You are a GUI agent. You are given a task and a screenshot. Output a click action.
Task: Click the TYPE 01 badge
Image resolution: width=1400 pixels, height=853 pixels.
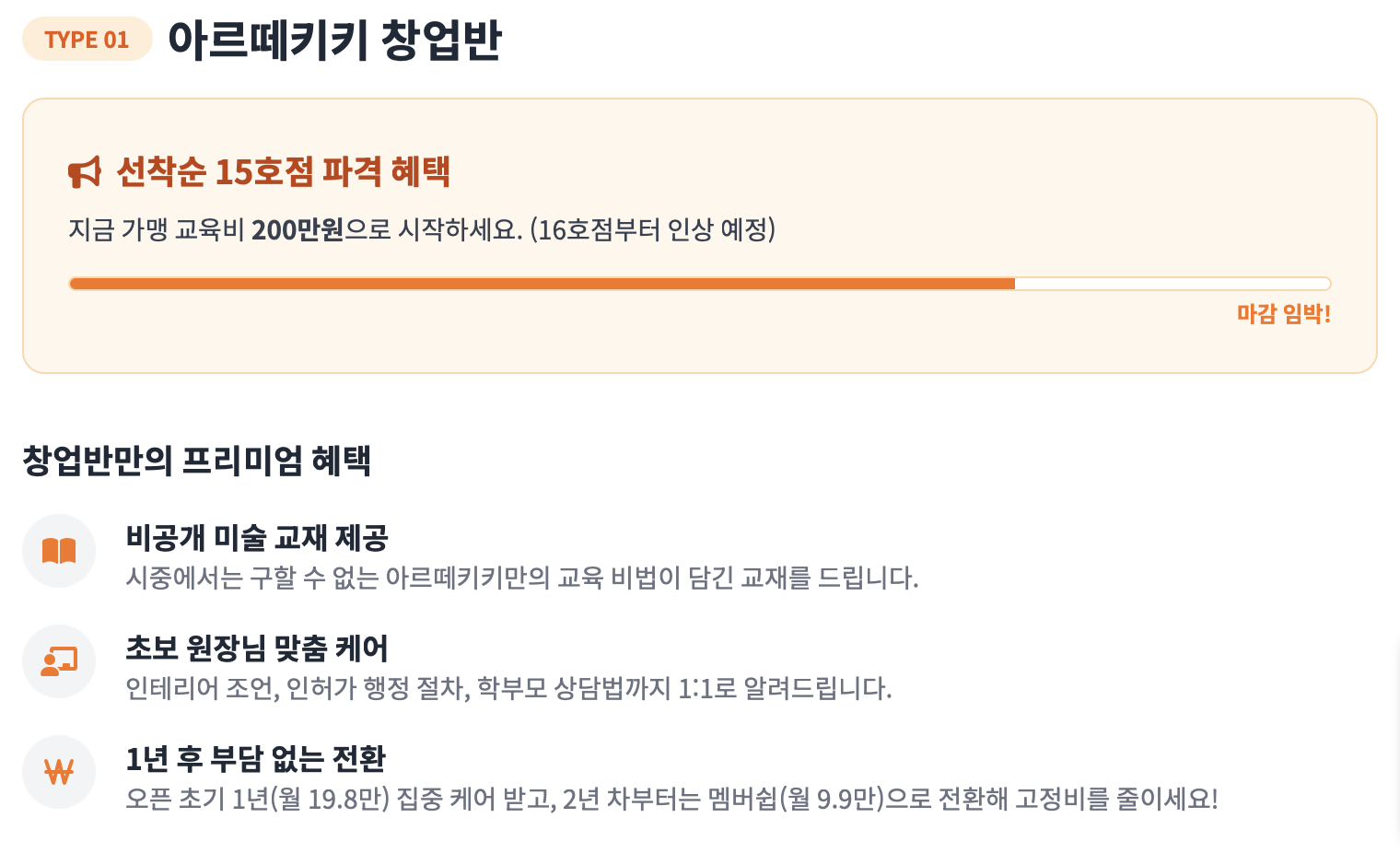pos(87,40)
